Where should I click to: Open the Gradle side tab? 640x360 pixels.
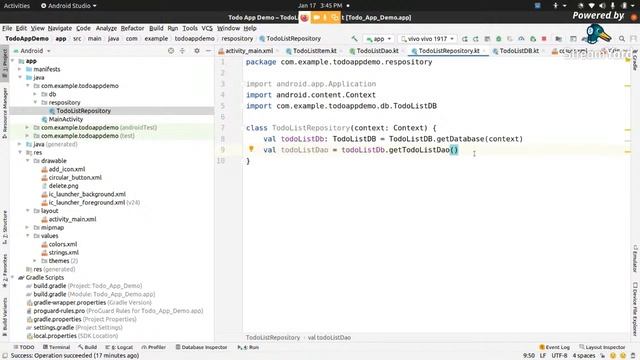pos(635,60)
